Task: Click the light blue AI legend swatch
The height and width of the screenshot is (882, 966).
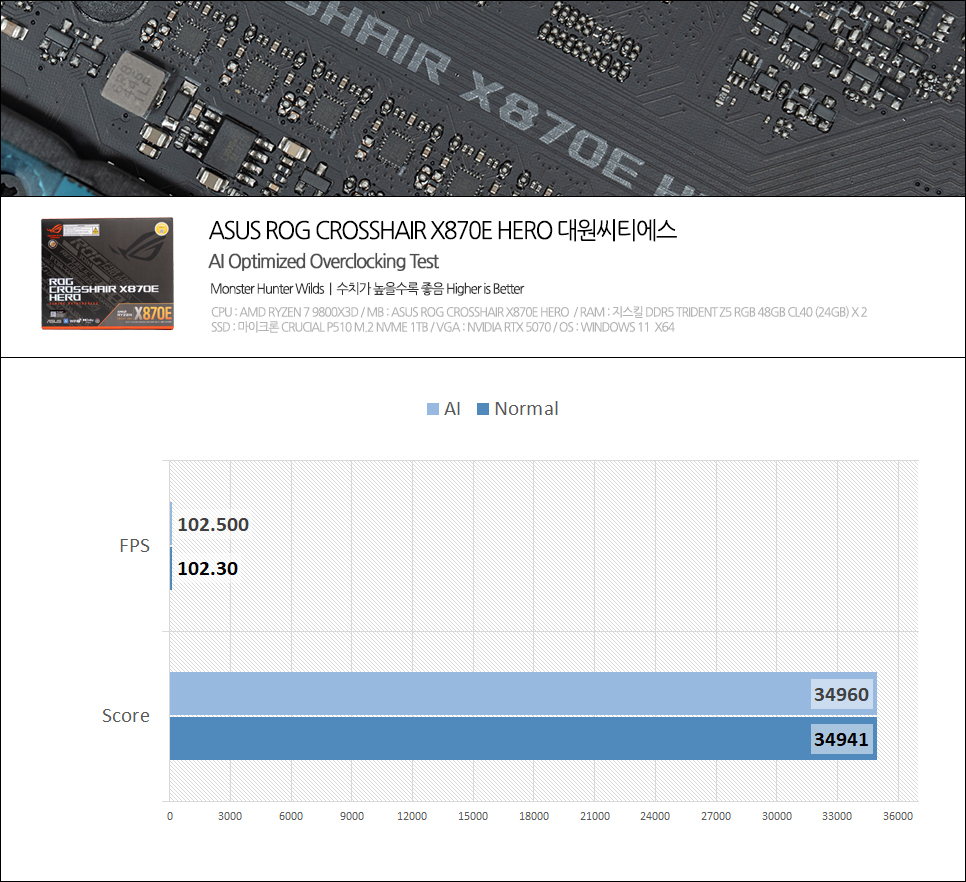Action: pyautogui.click(x=432, y=409)
